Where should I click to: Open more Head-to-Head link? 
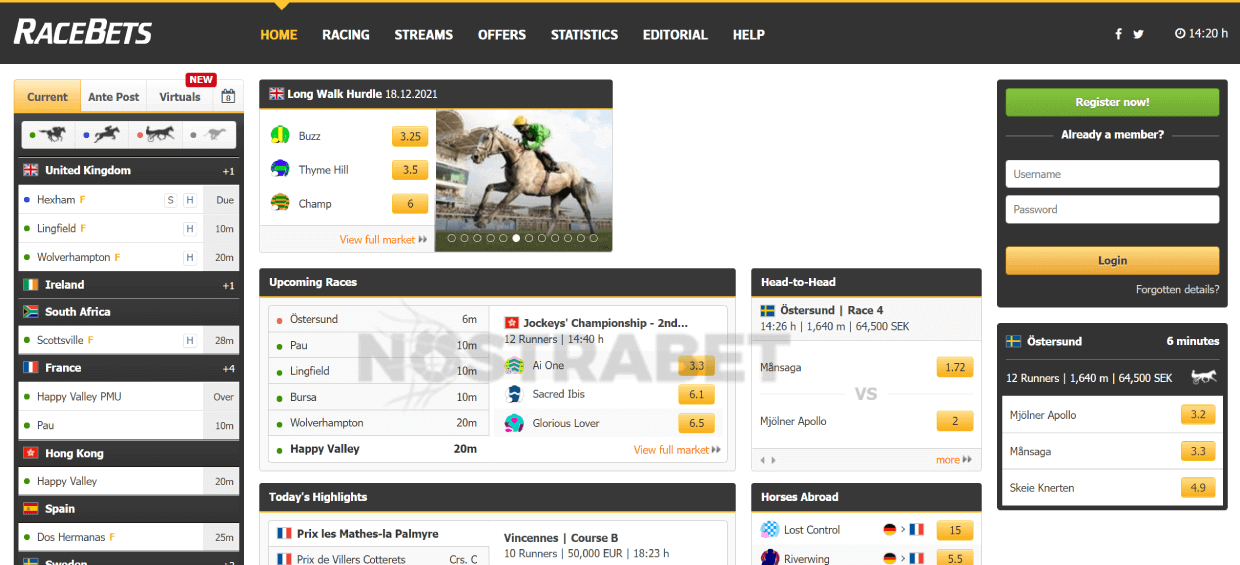[953, 460]
